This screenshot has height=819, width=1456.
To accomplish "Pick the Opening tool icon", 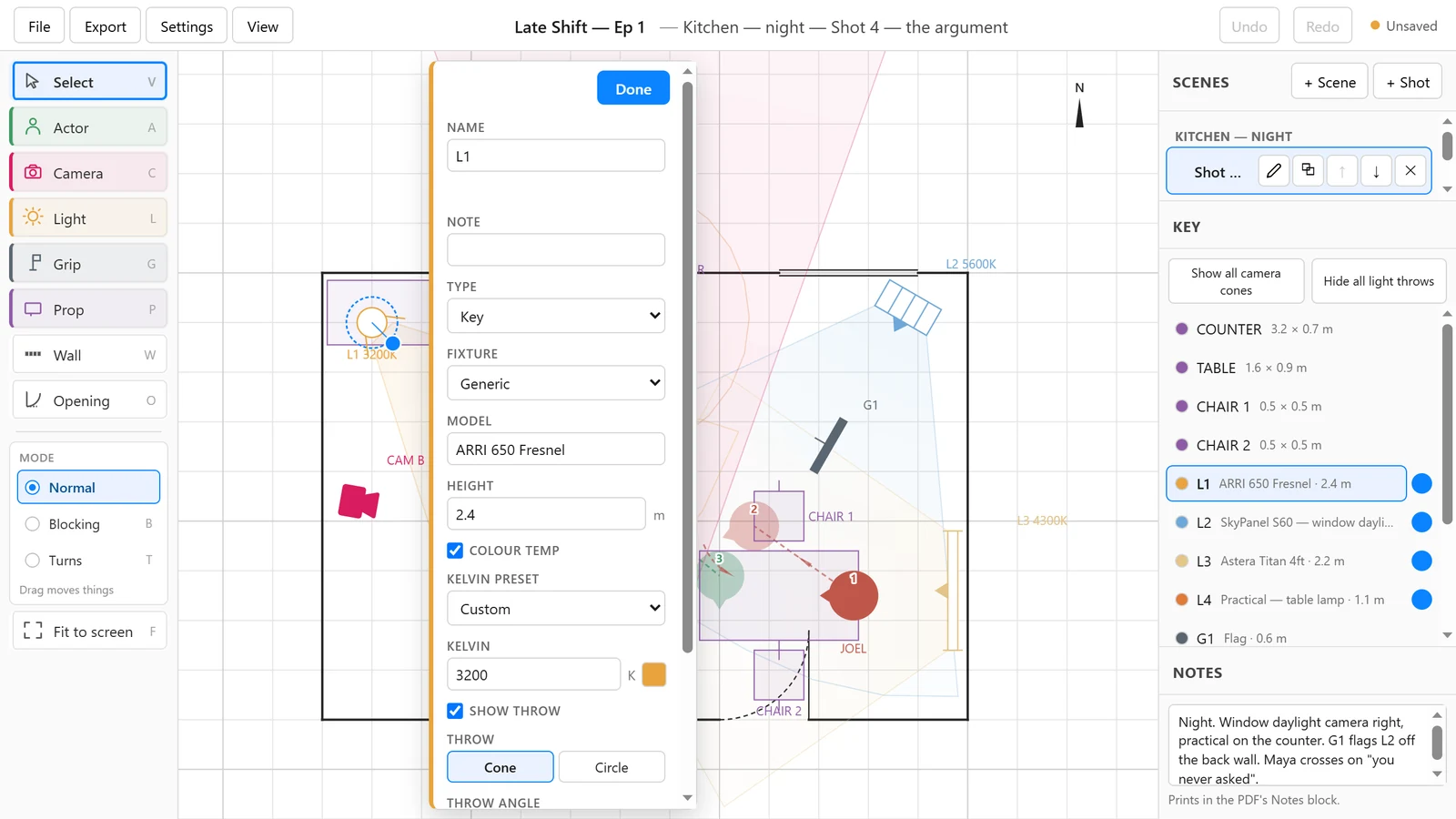I will click(33, 399).
